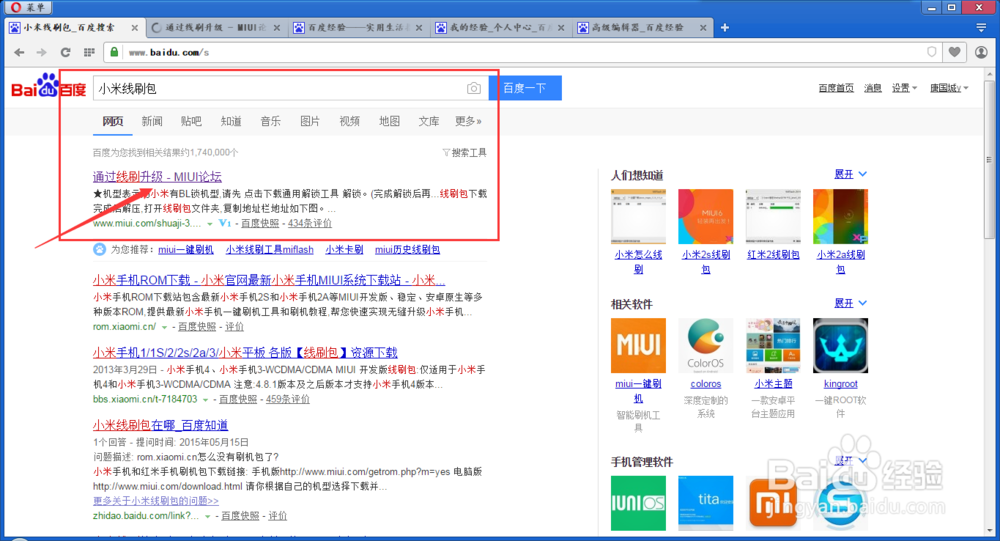Open the Opera menu button
Screen dimensions: 1000x541
(x=27, y=8)
